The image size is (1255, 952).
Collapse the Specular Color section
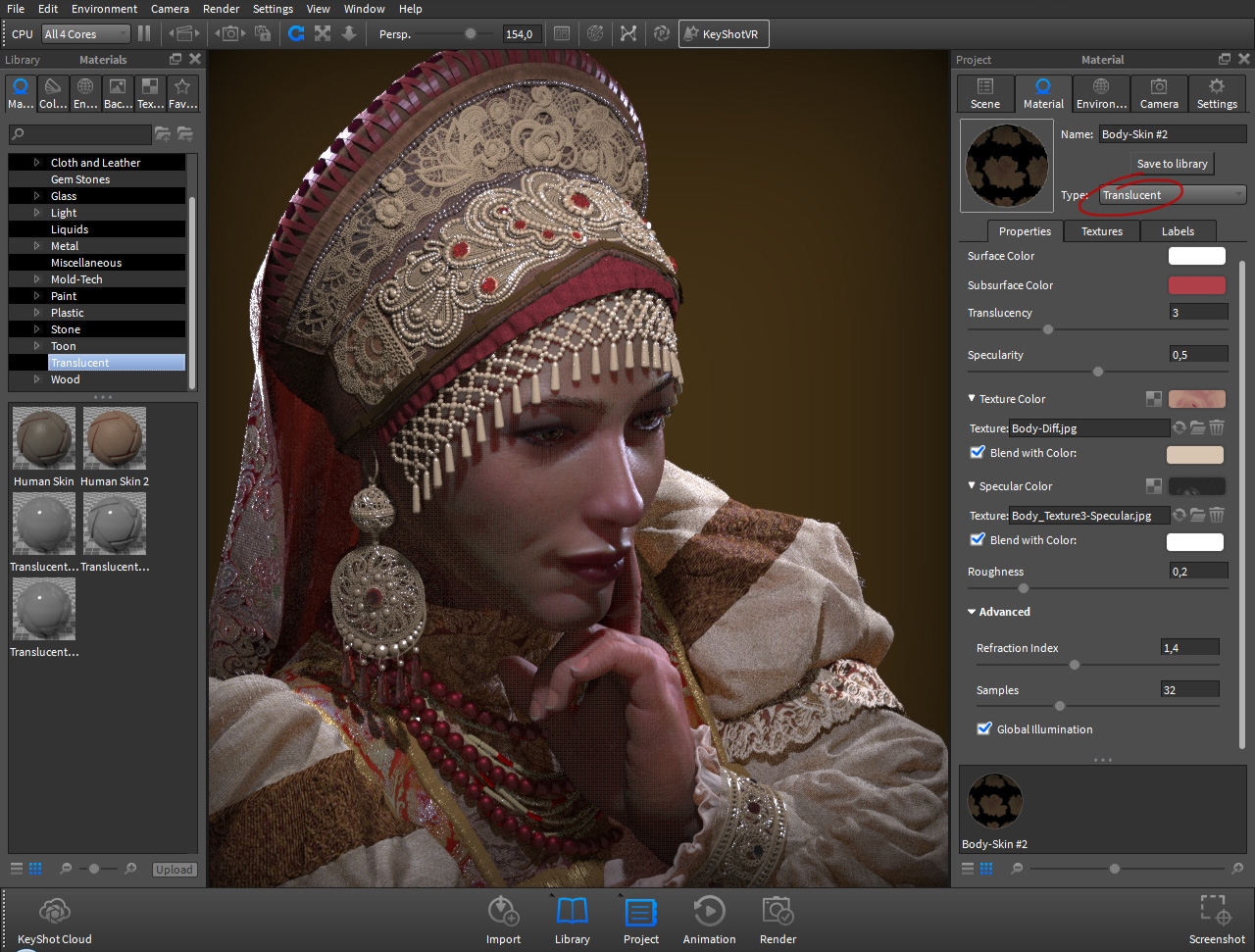coord(972,485)
